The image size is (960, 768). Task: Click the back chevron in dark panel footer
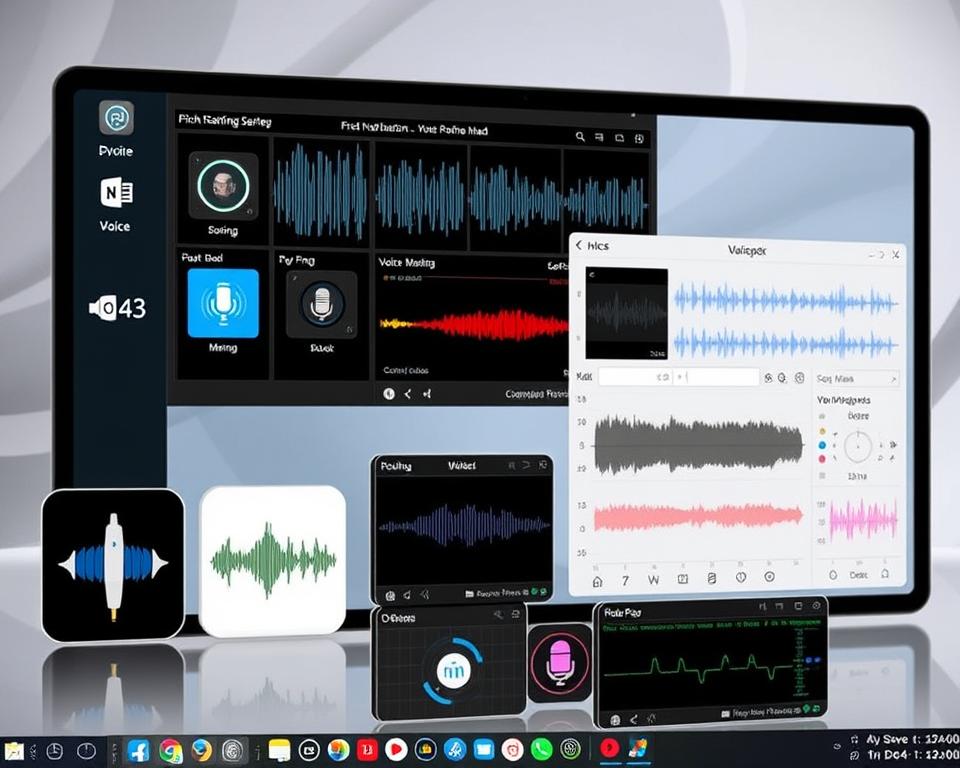pyautogui.click(x=408, y=394)
